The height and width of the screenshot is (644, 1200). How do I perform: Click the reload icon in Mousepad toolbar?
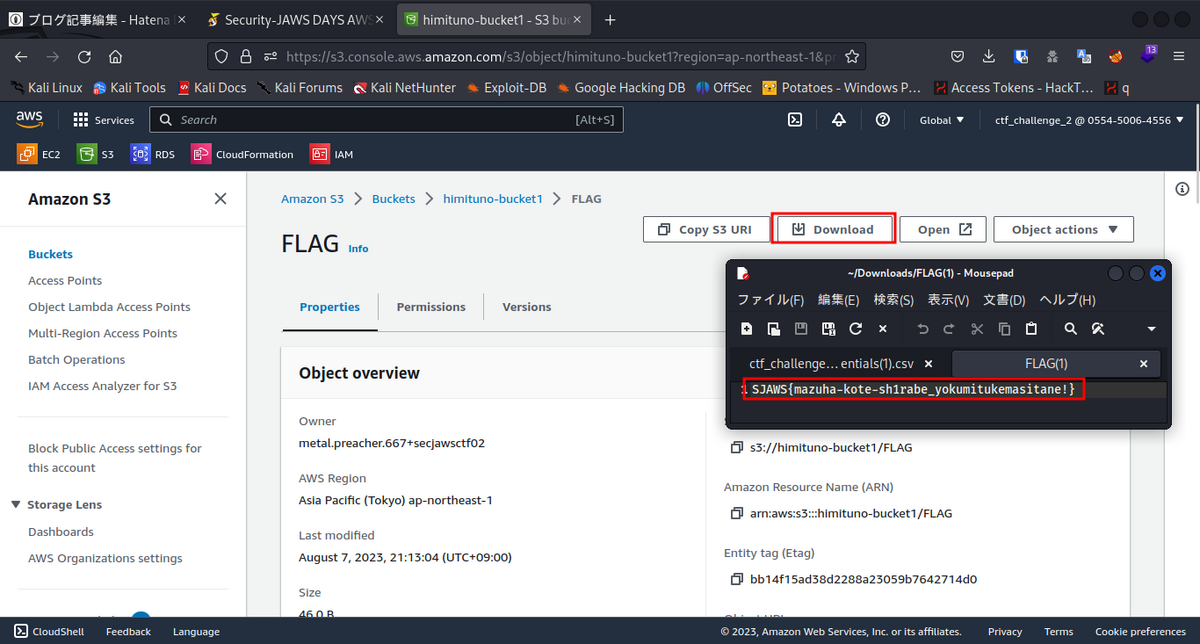click(855, 328)
